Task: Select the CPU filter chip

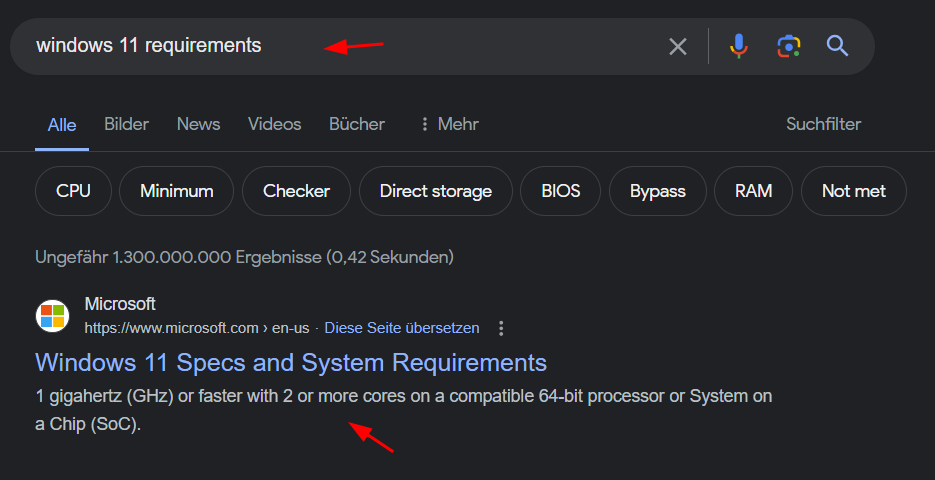Action: [x=73, y=191]
